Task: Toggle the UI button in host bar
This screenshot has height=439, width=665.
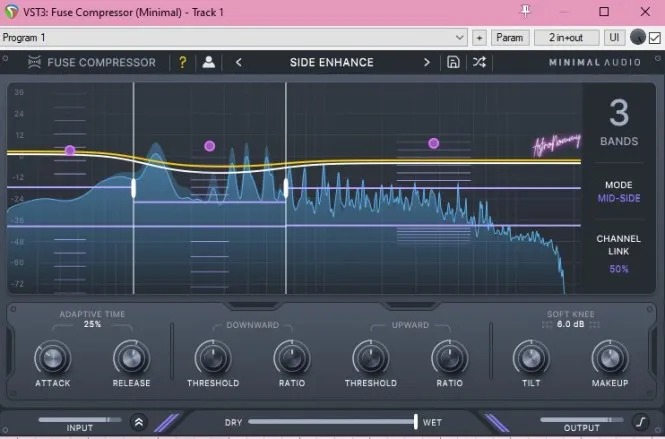Action: [x=614, y=38]
